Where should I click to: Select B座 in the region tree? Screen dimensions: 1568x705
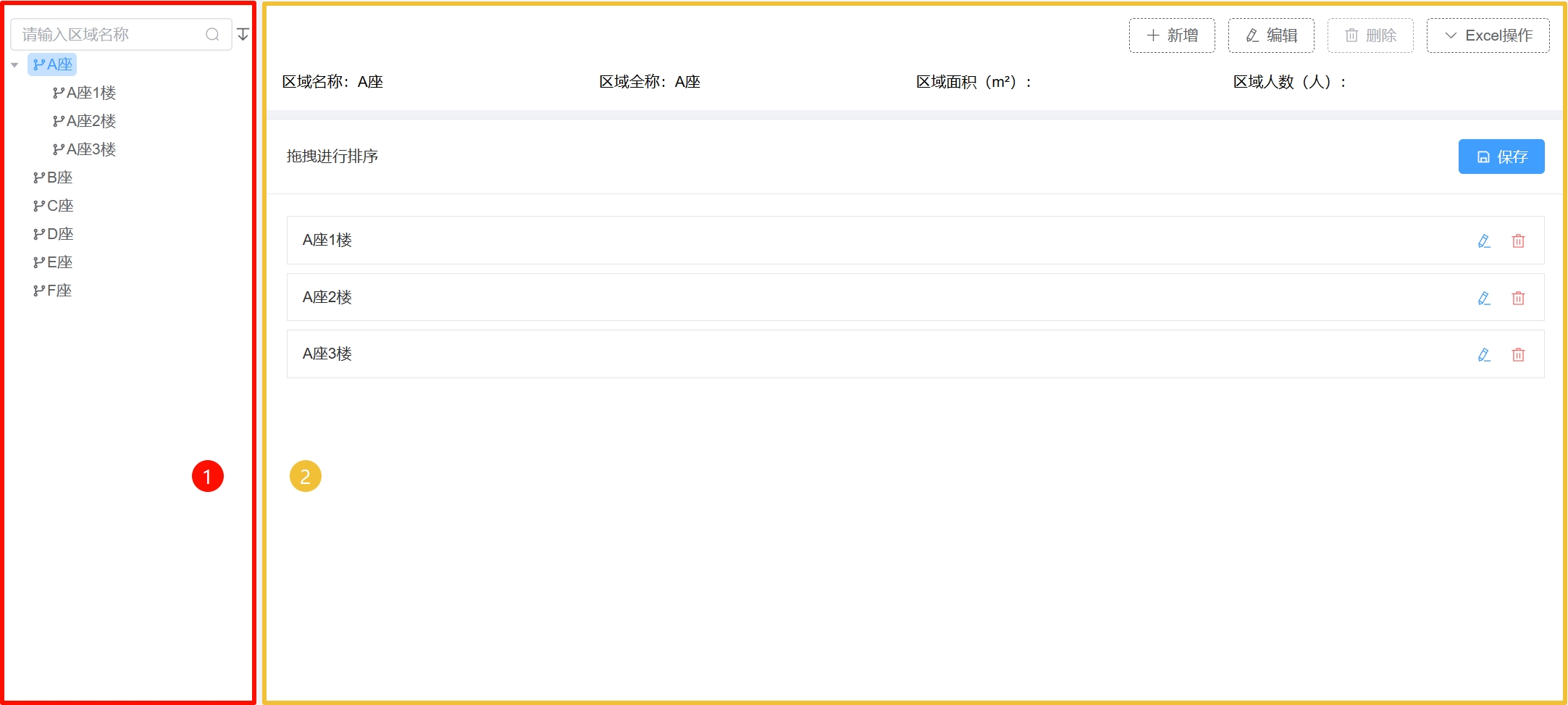click(53, 178)
